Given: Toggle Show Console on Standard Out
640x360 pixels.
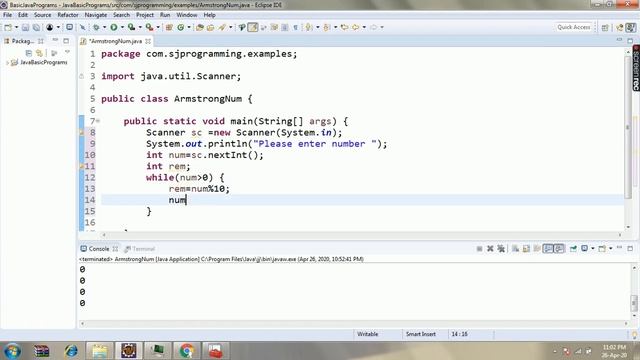Looking at the screenshot, I should (548, 249).
